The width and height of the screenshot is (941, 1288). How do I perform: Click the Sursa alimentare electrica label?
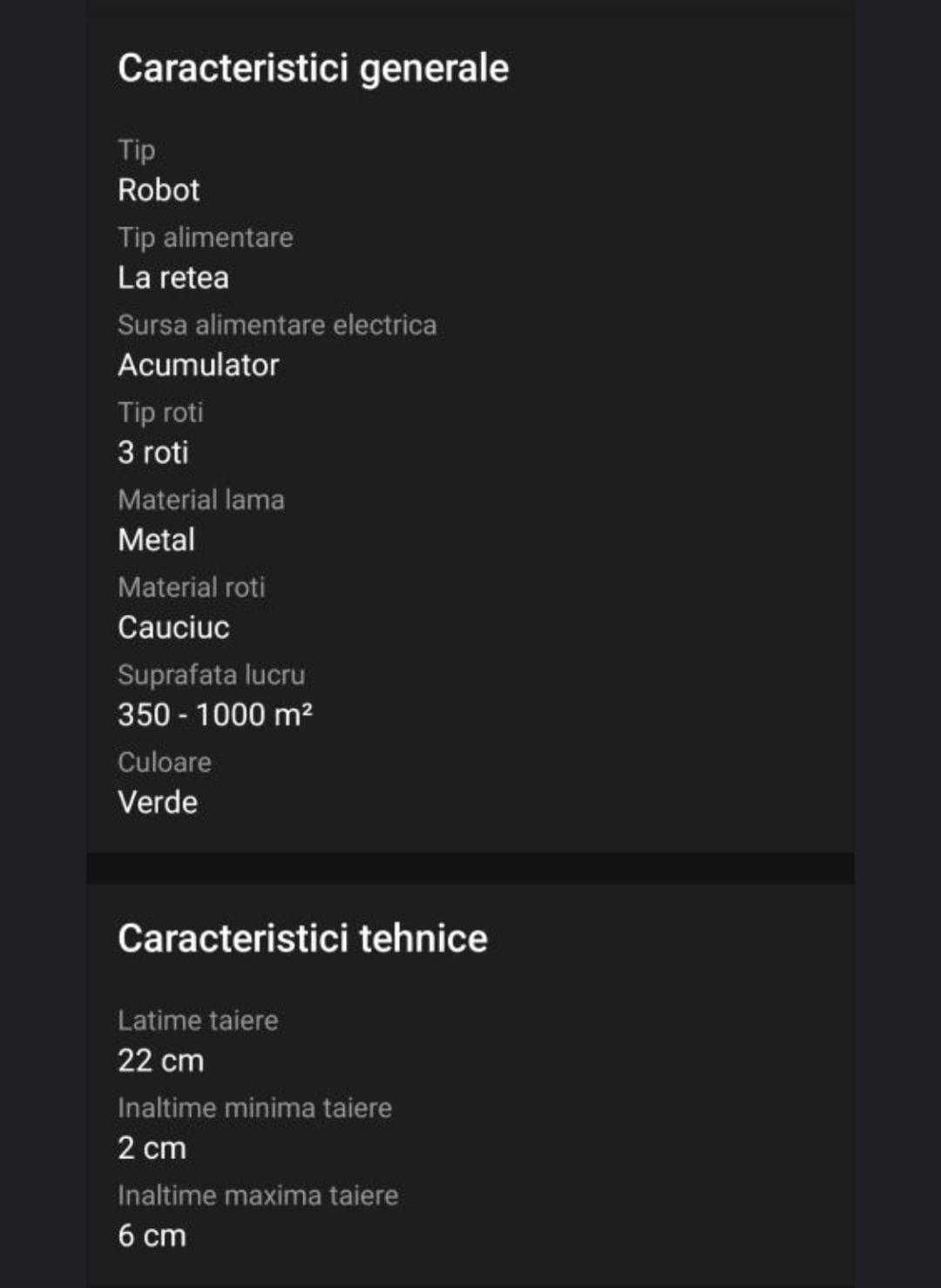pos(277,325)
